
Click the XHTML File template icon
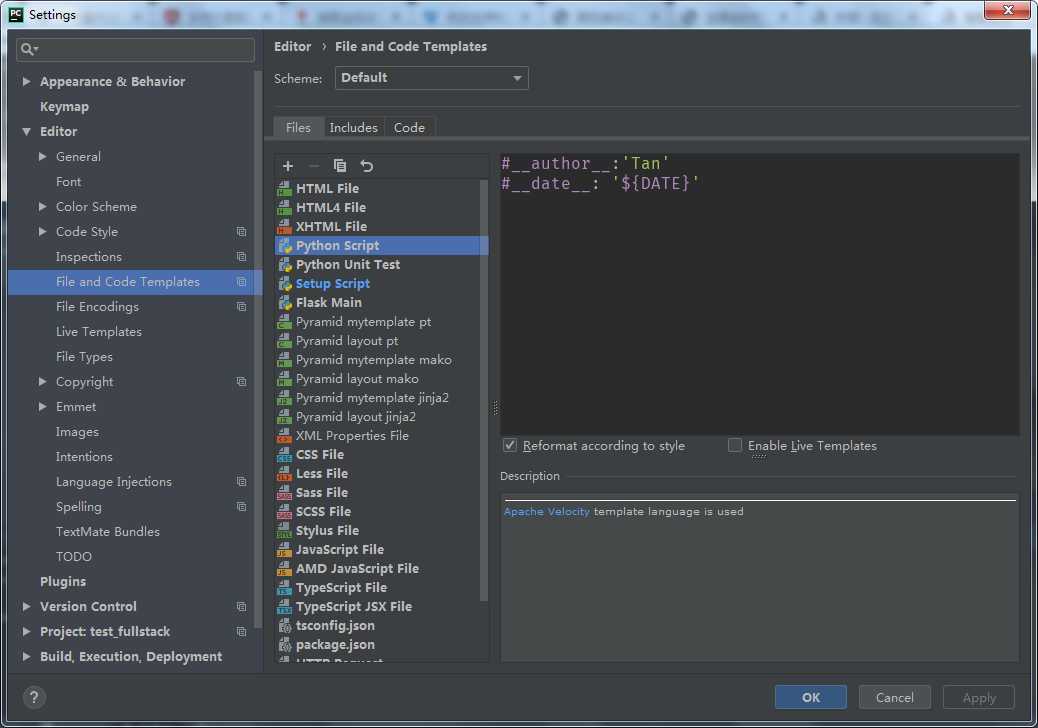coord(285,226)
